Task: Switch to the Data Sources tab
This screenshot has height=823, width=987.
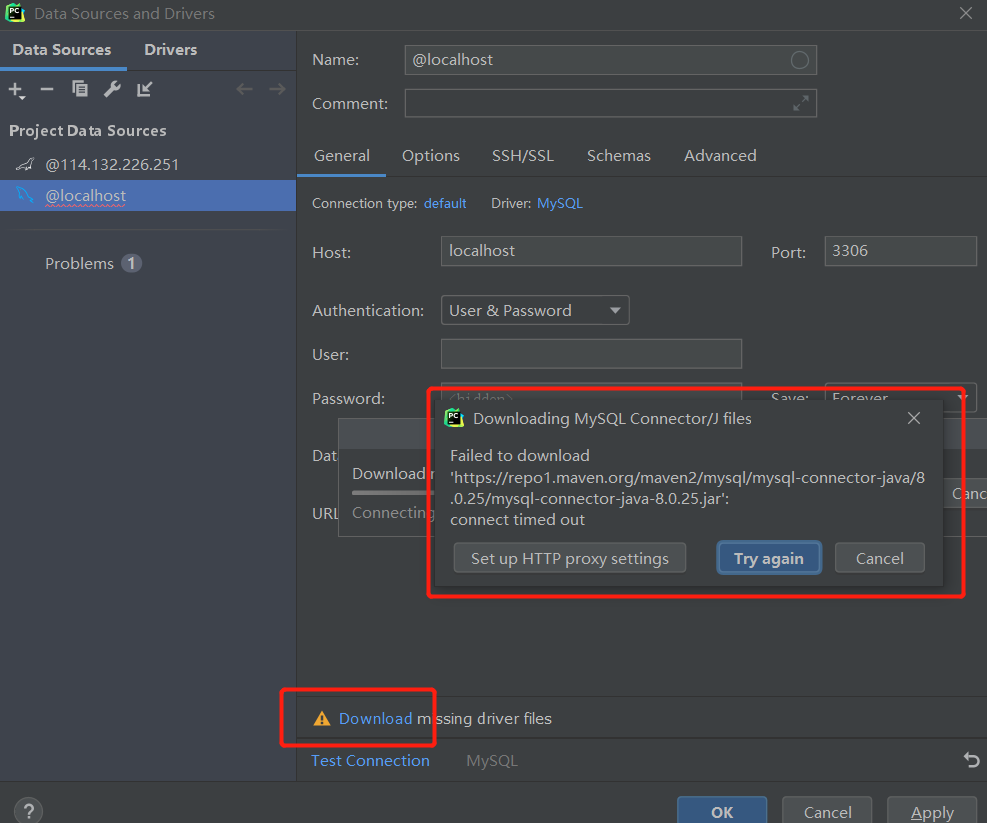Action: coord(62,50)
